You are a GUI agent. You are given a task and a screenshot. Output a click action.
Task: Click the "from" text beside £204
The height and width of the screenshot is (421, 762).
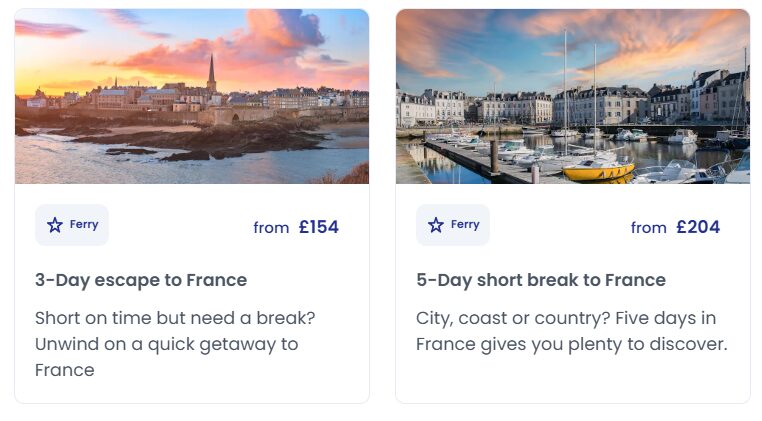click(648, 228)
